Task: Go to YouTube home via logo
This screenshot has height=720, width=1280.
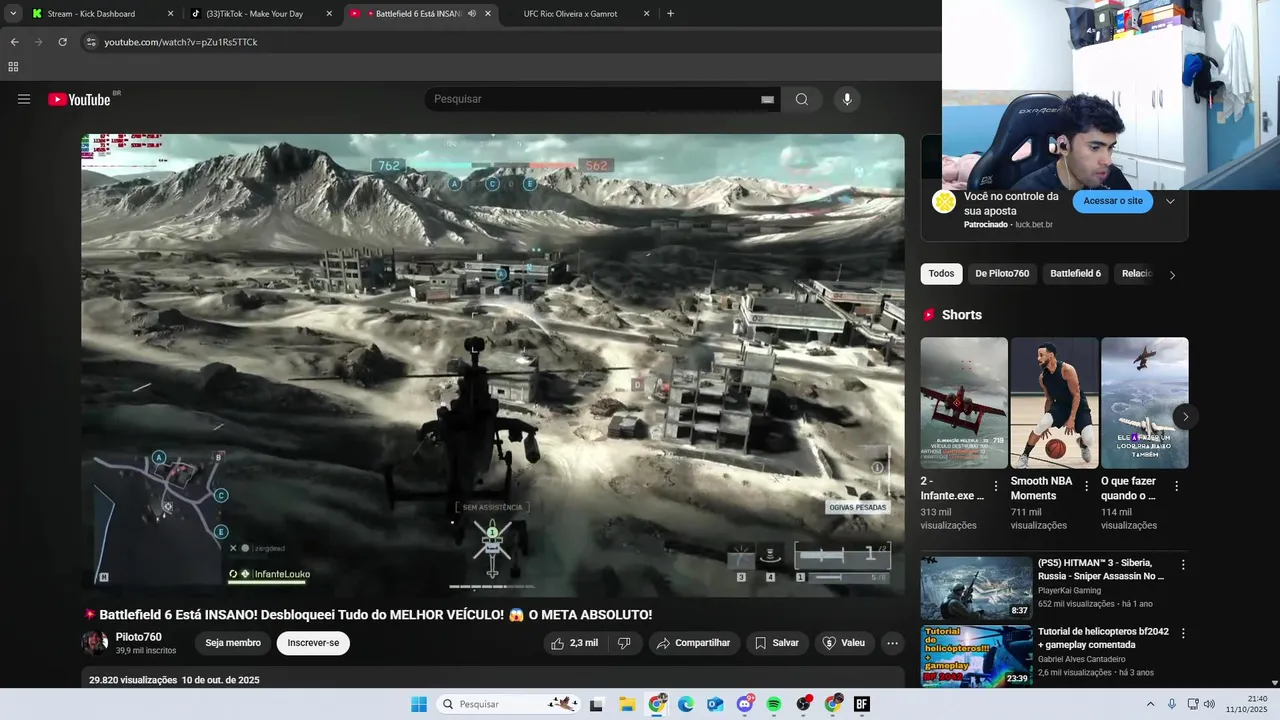Action: pos(80,99)
